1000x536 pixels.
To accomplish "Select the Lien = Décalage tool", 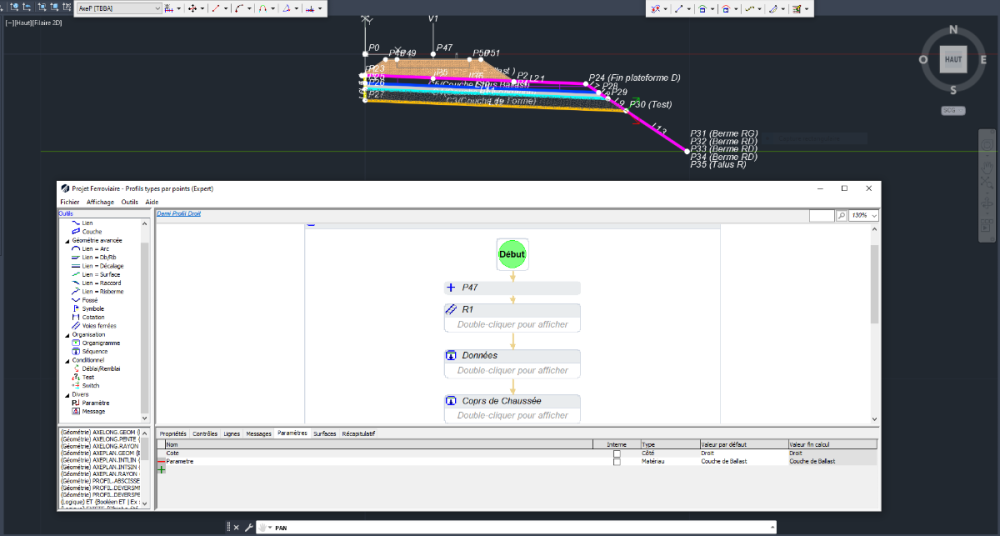I will tap(98, 266).
